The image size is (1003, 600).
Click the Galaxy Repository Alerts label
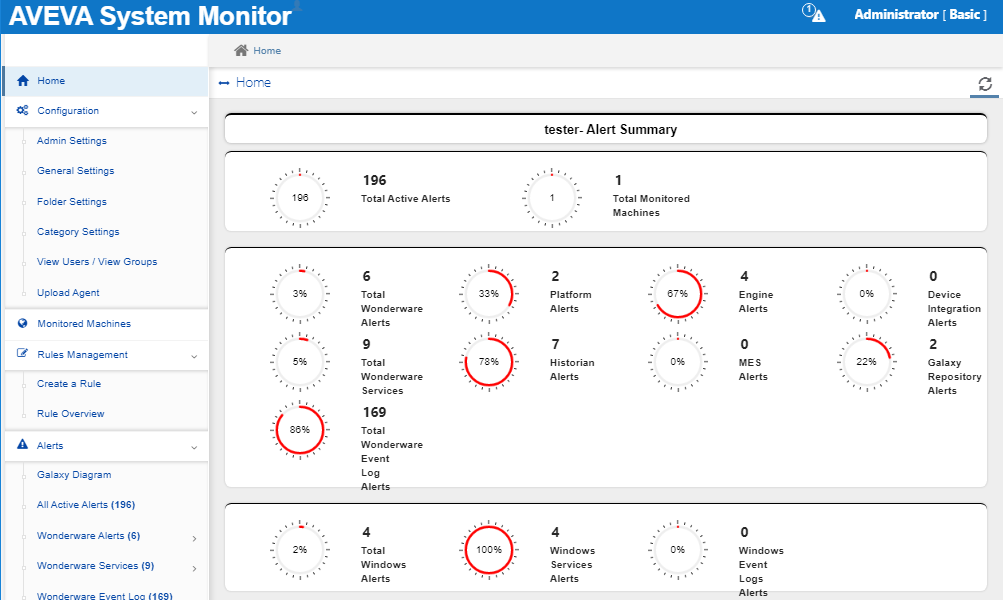pos(954,377)
